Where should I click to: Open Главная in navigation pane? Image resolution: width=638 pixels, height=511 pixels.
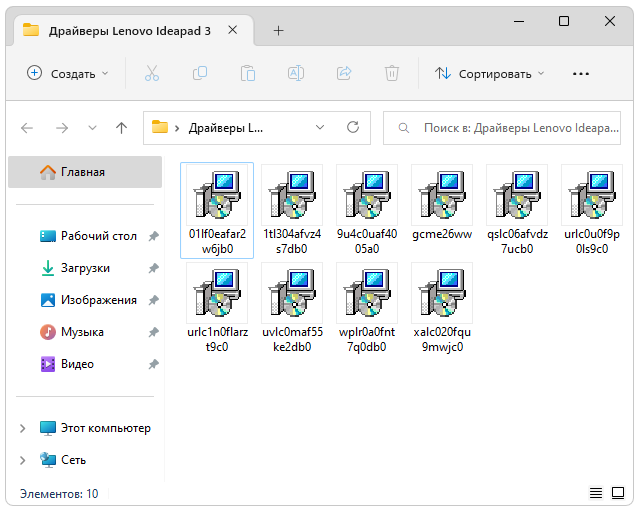click(82, 172)
